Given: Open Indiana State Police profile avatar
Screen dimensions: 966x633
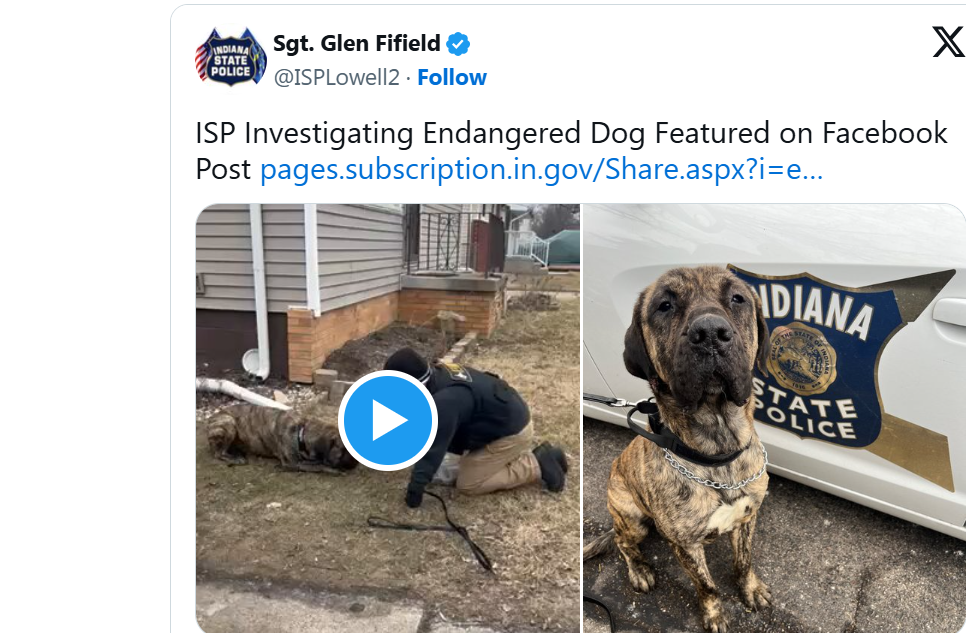Looking at the screenshot, I should pyautogui.click(x=230, y=57).
